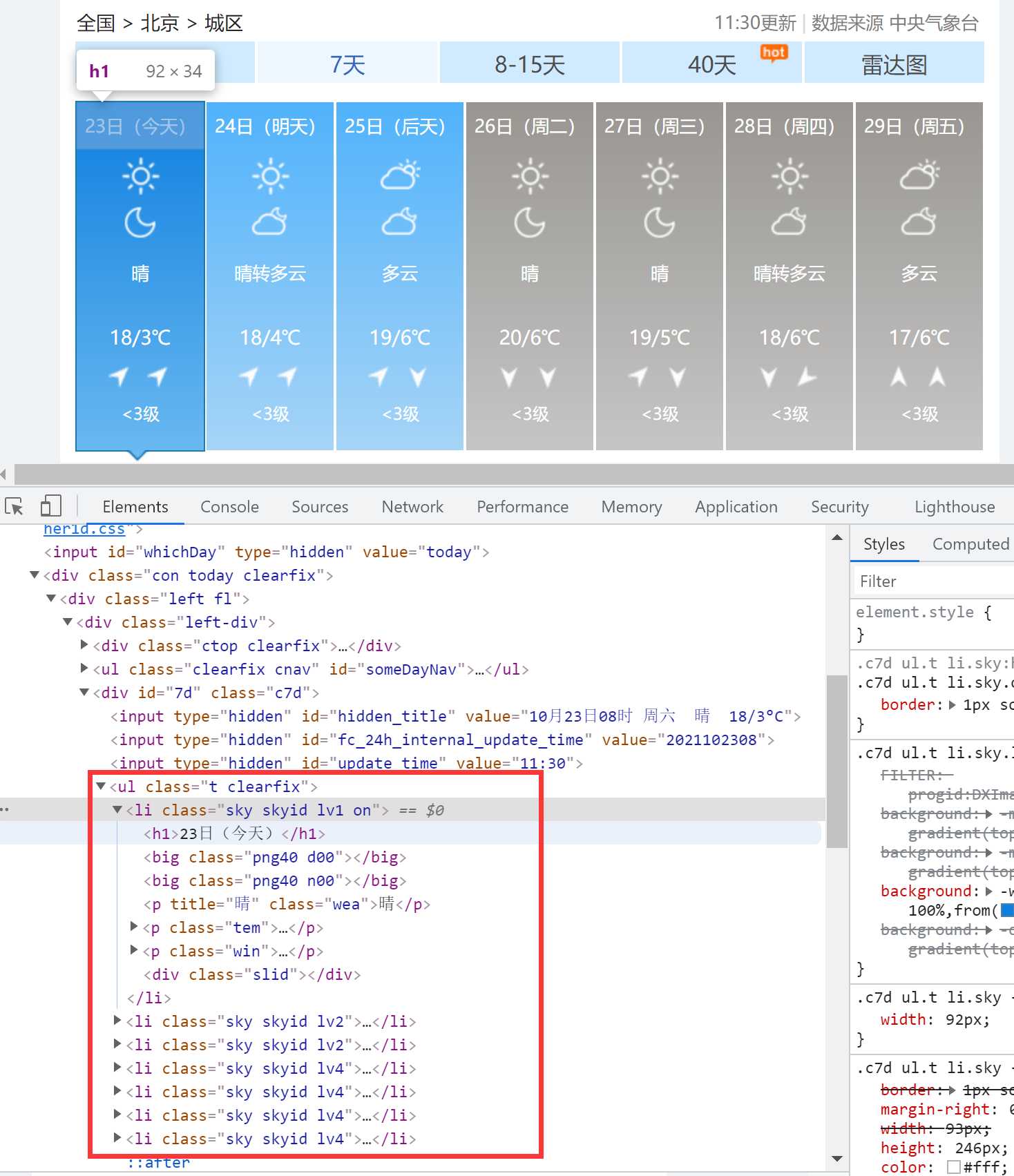The image size is (1014, 1176).
Task: Click the Filter field in Styles pane
Action: pos(934,581)
